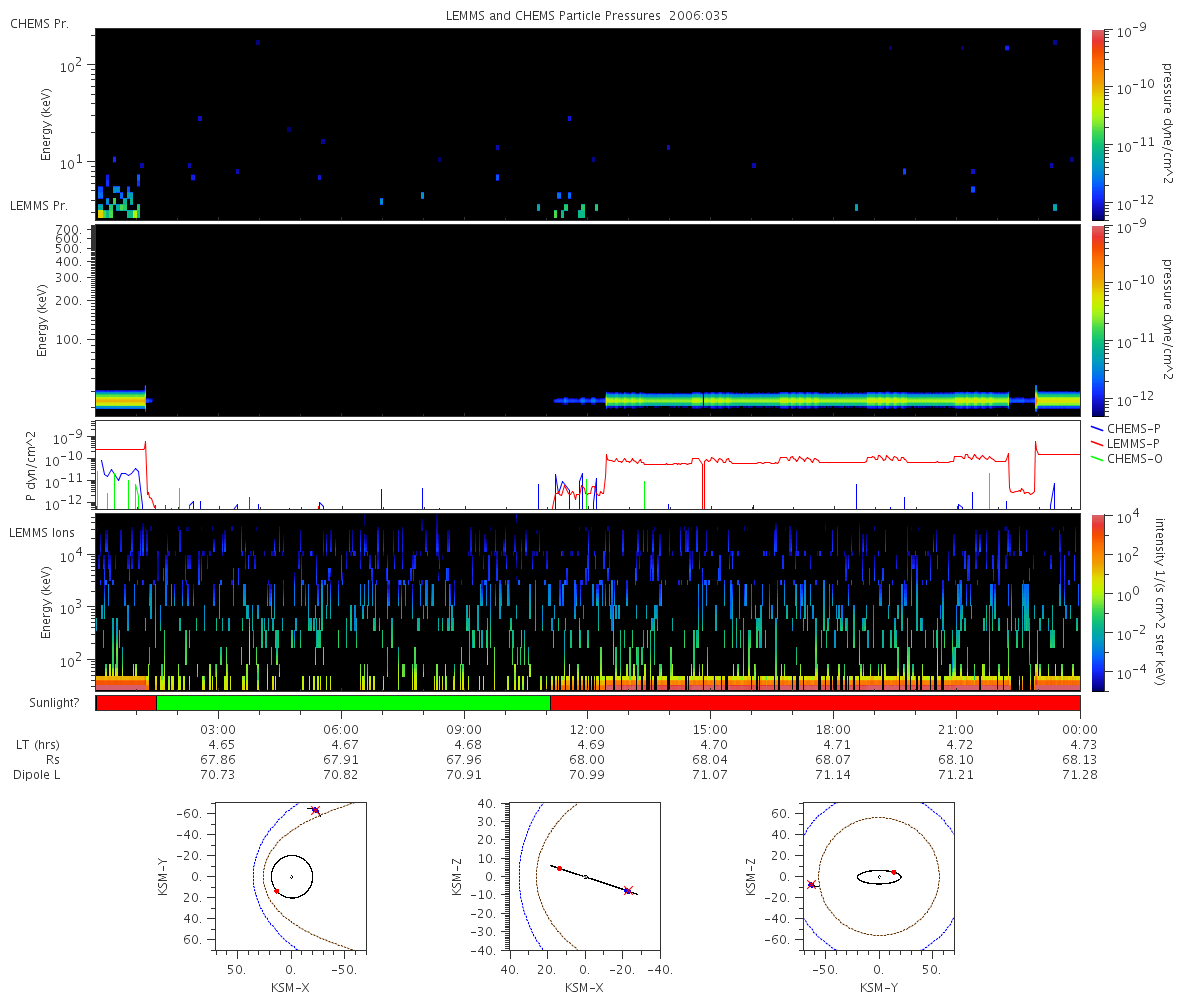Open the KSM X-Z orbit plot thumbnail
The image size is (1200, 1000).
[585, 875]
